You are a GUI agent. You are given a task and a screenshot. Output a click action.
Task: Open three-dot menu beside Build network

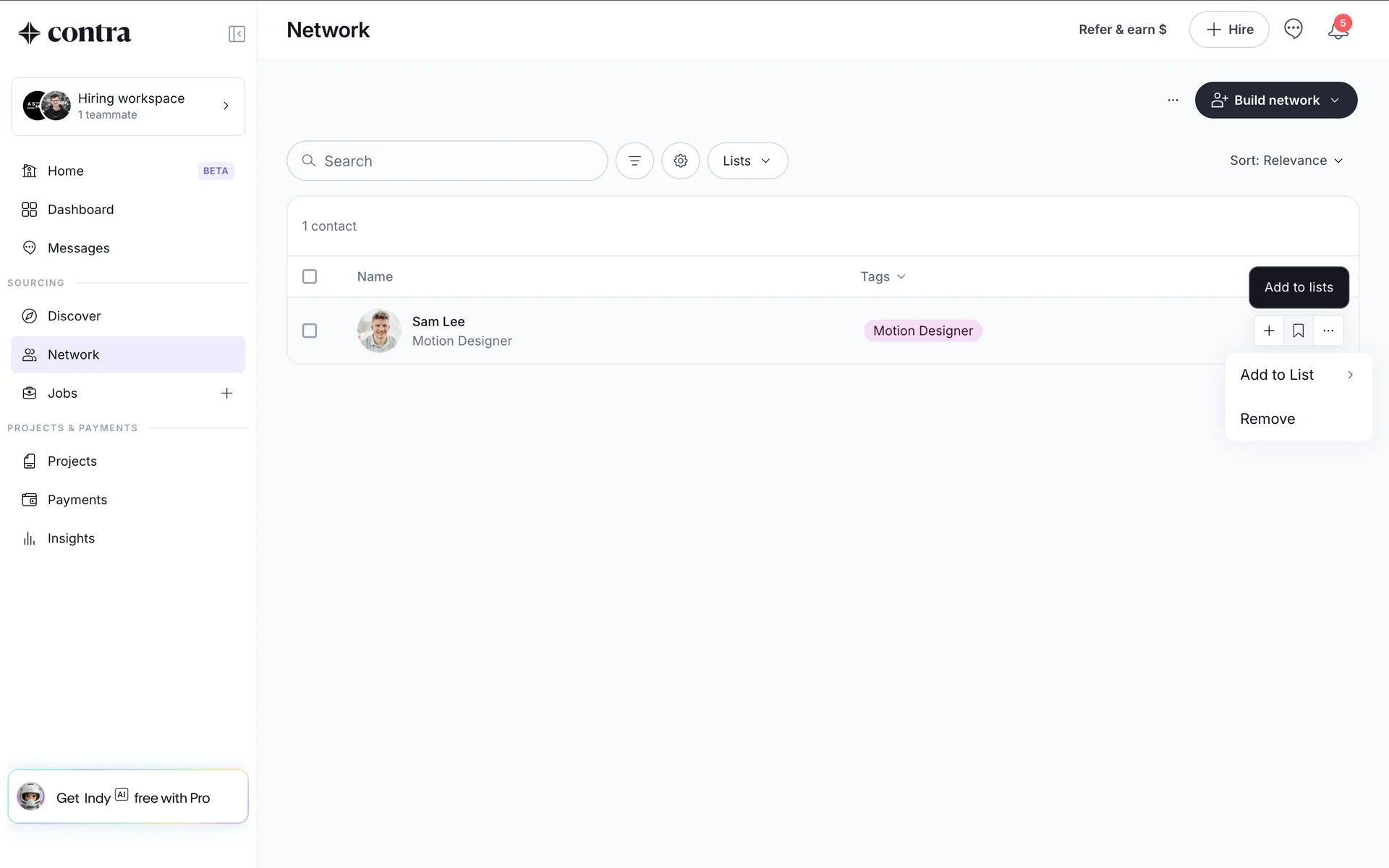[1173, 101]
